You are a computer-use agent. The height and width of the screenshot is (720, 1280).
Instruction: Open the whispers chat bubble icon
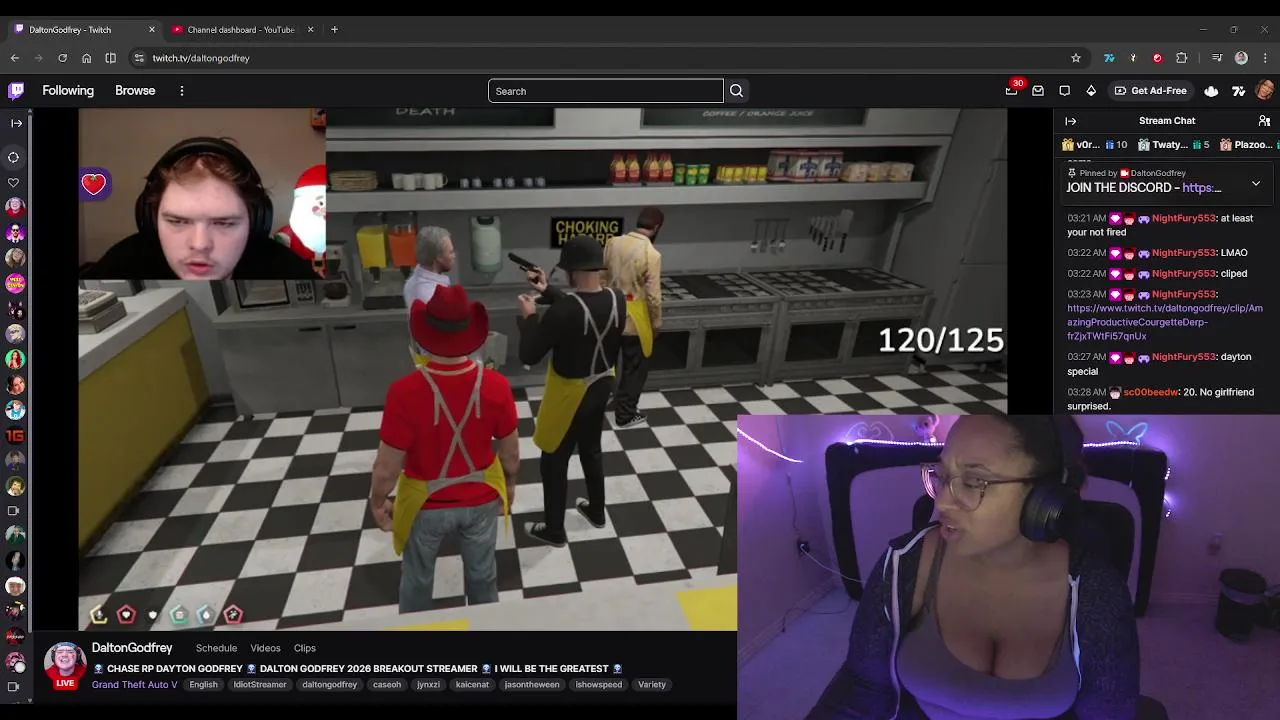pyautogui.click(x=1064, y=91)
